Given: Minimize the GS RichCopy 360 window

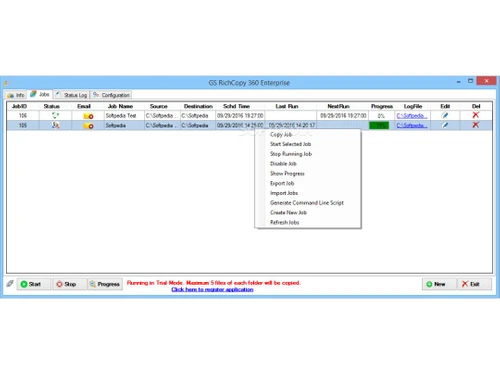Looking at the screenshot, I should click(459, 81).
